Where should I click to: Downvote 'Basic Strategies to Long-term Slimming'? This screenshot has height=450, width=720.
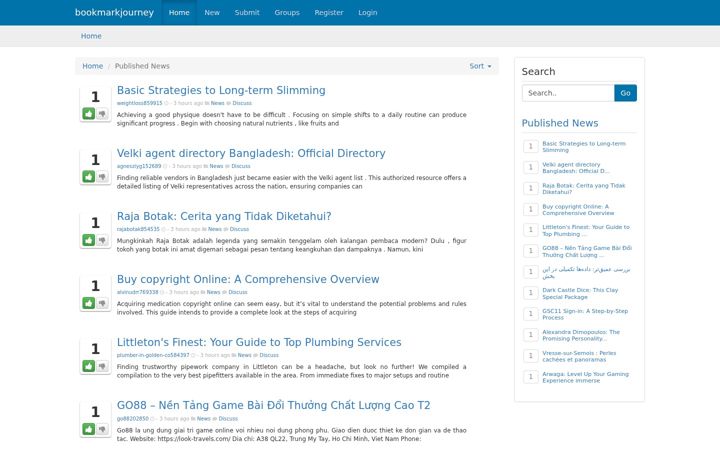click(x=102, y=113)
